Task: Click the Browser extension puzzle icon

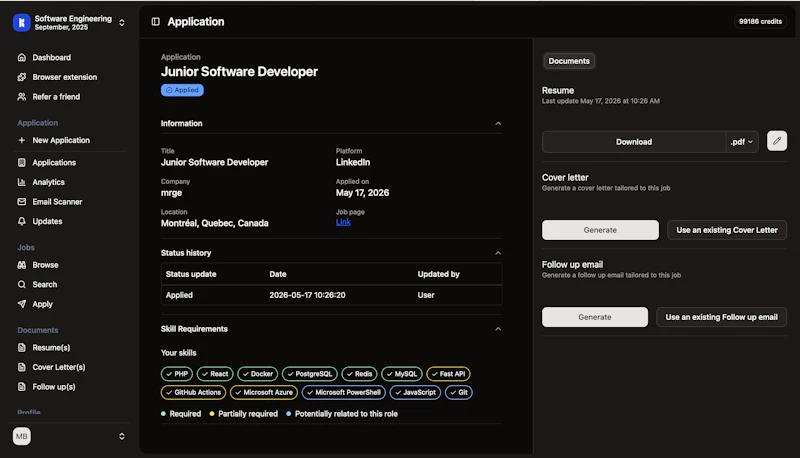Action: (x=21, y=77)
